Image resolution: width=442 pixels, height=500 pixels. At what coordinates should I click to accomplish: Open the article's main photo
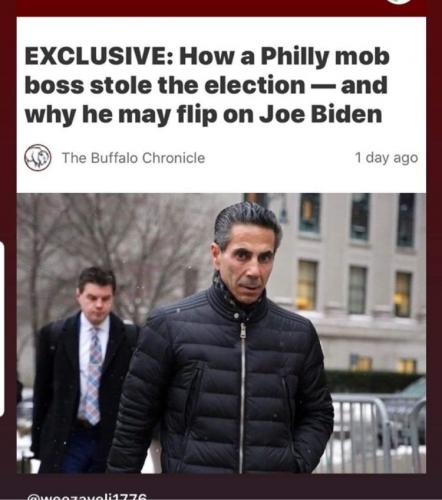coord(221,333)
